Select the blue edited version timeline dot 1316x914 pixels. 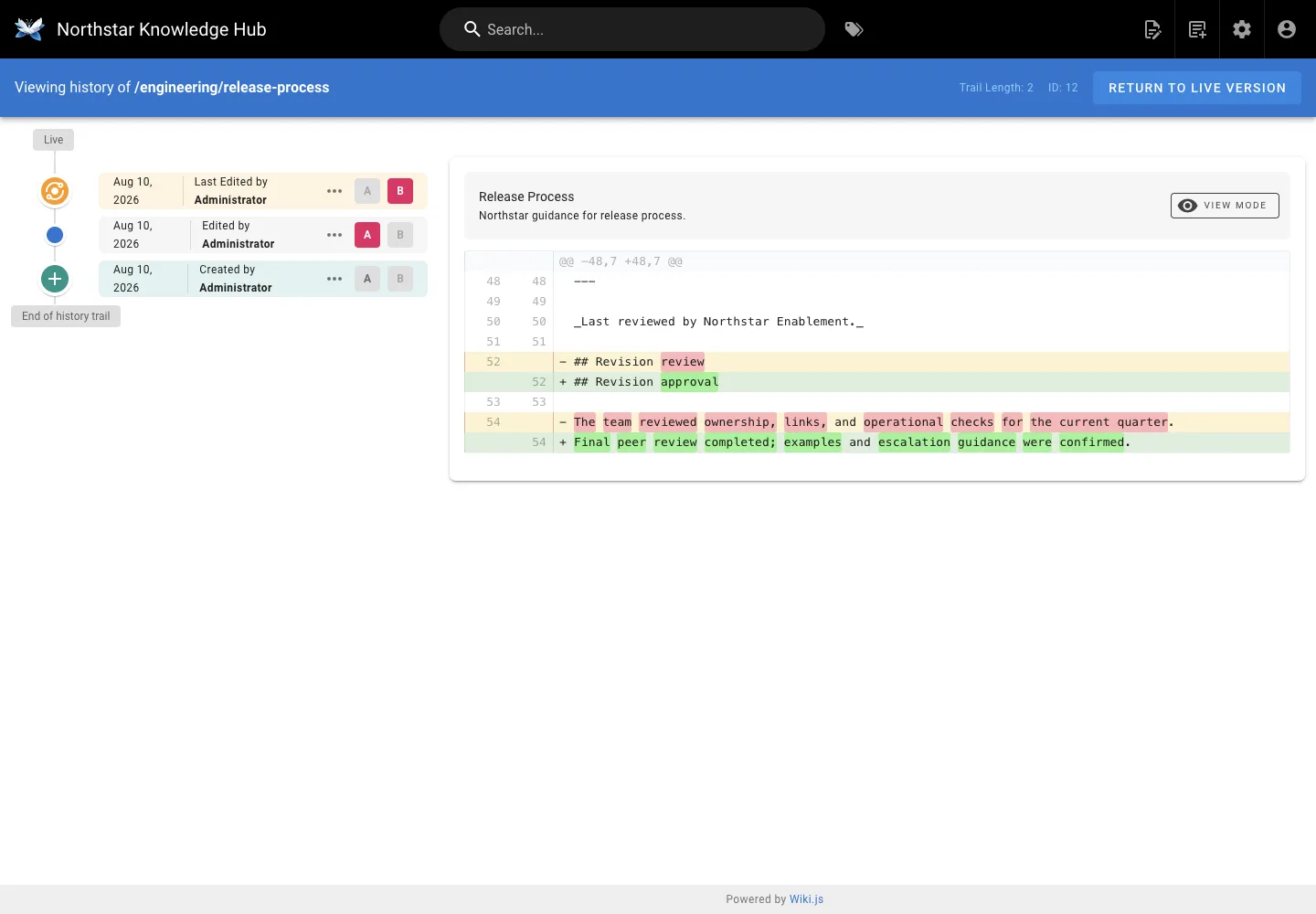pyautogui.click(x=55, y=235)
